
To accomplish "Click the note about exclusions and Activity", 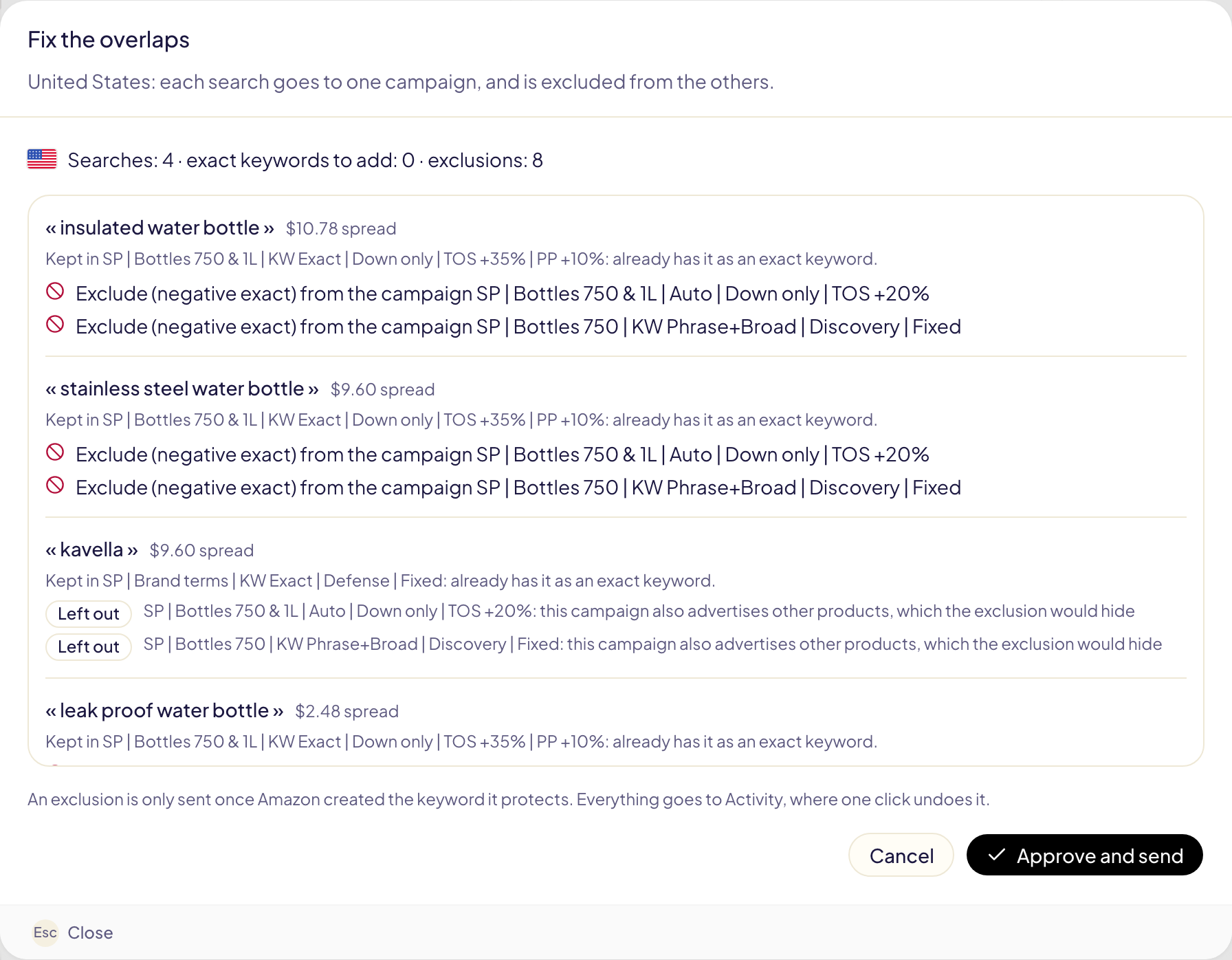I will coord(509,800).
